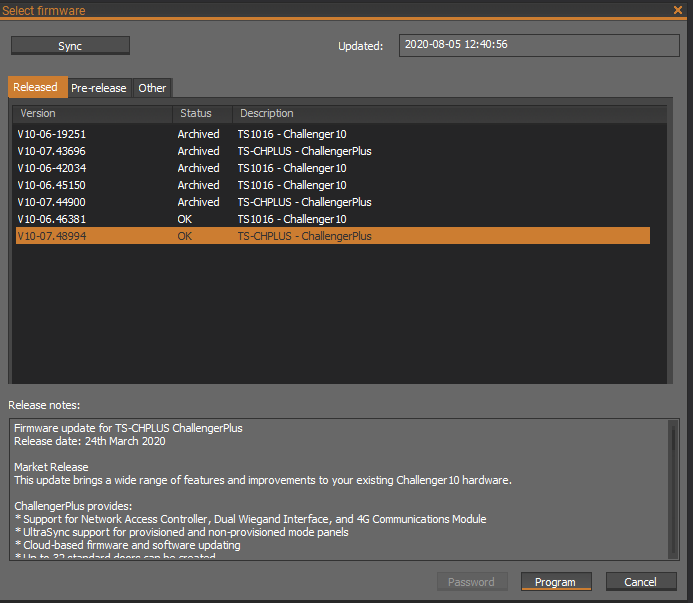Switch to the Released tab

(x=38, y=87)
